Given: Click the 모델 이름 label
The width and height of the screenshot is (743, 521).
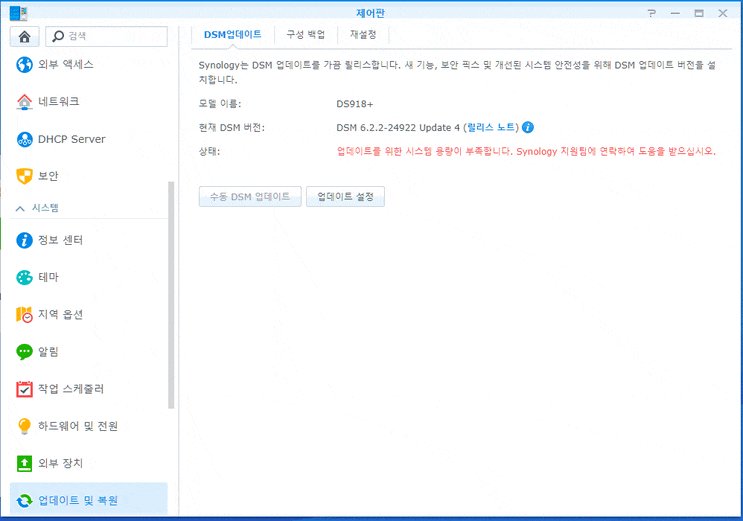Looking at the screenshot, I should coord(220,104).
